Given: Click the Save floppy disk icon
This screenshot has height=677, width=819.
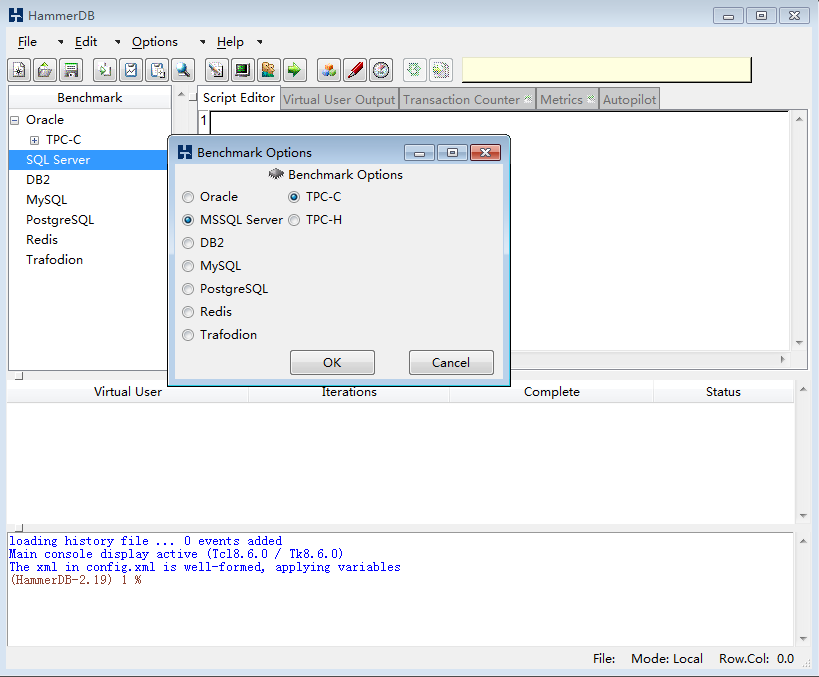Looking at the screenshot, I should (x=71, y=70).
